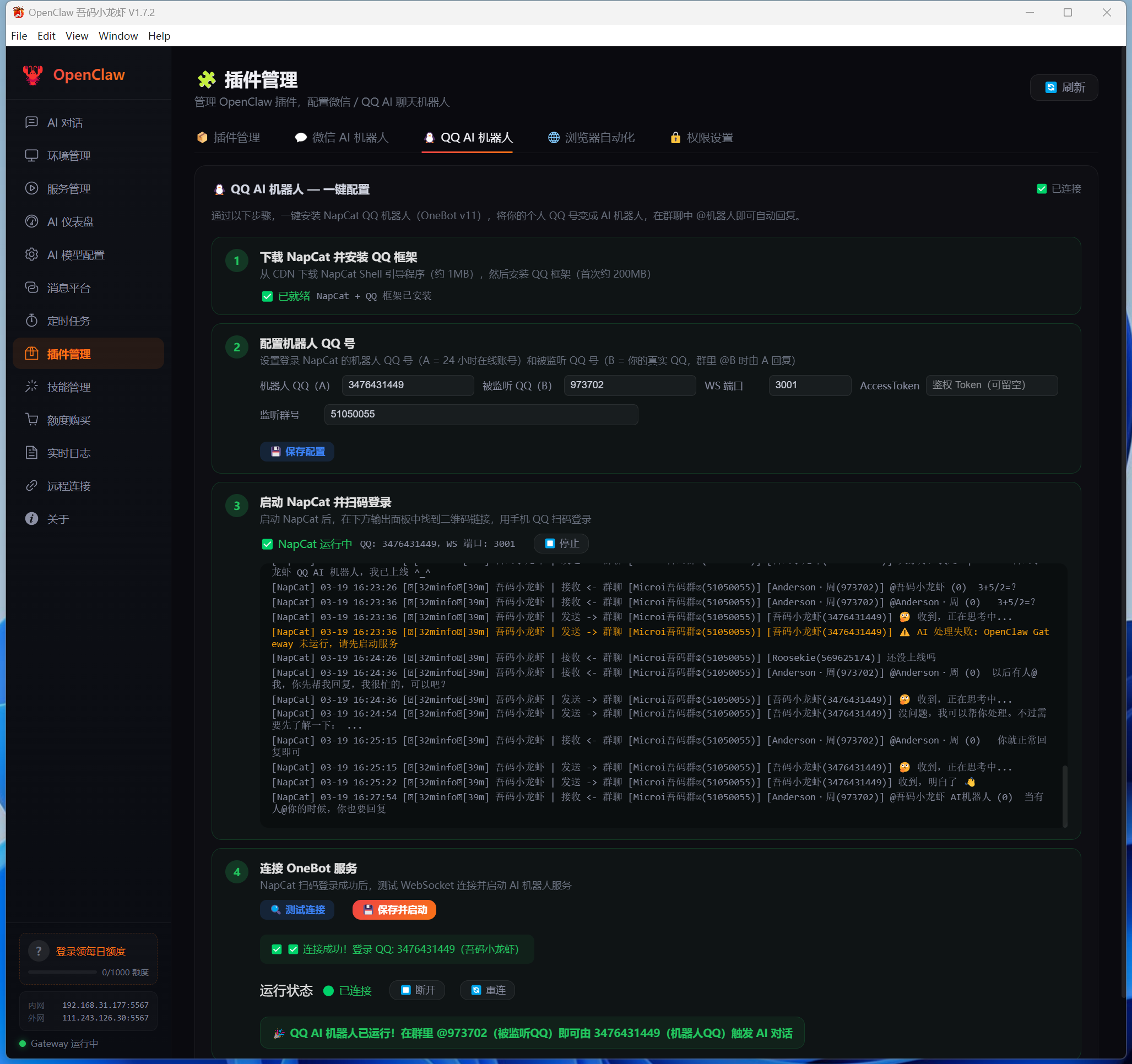
Task: Click the 环境管理 monitor icon
Action: click(32, 155)
